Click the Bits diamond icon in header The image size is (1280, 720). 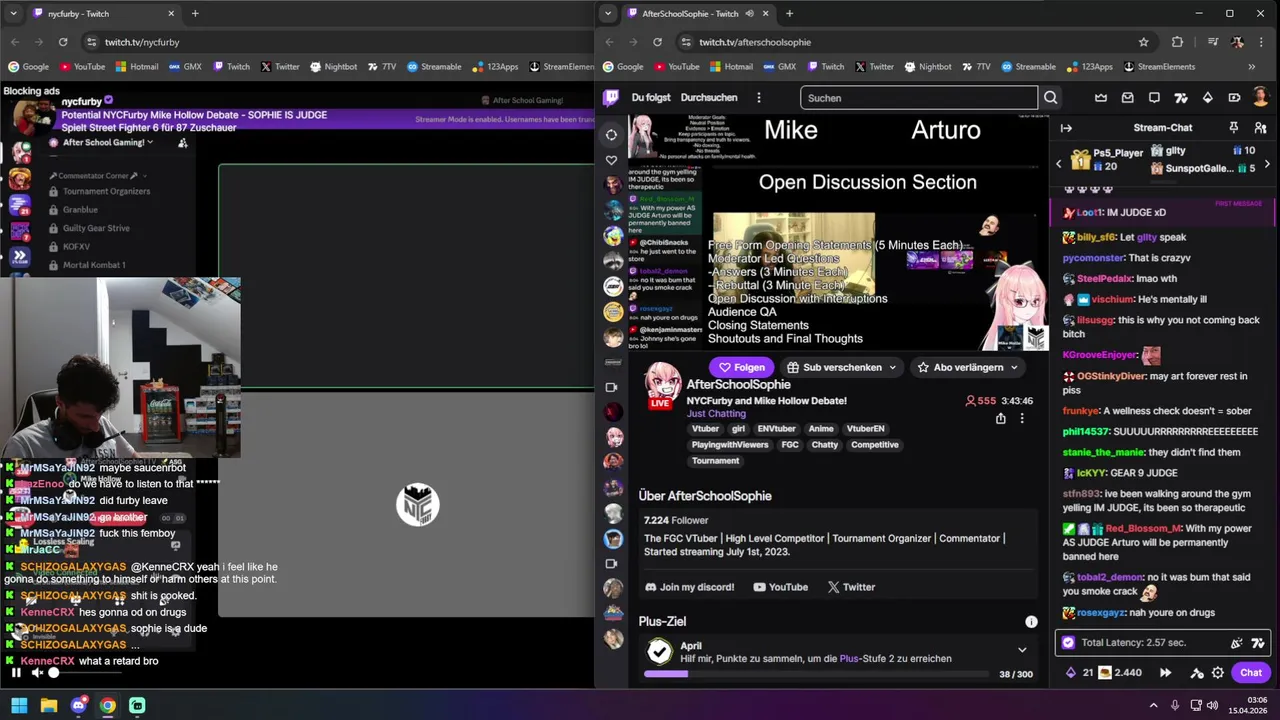(x=1207, y=98)
